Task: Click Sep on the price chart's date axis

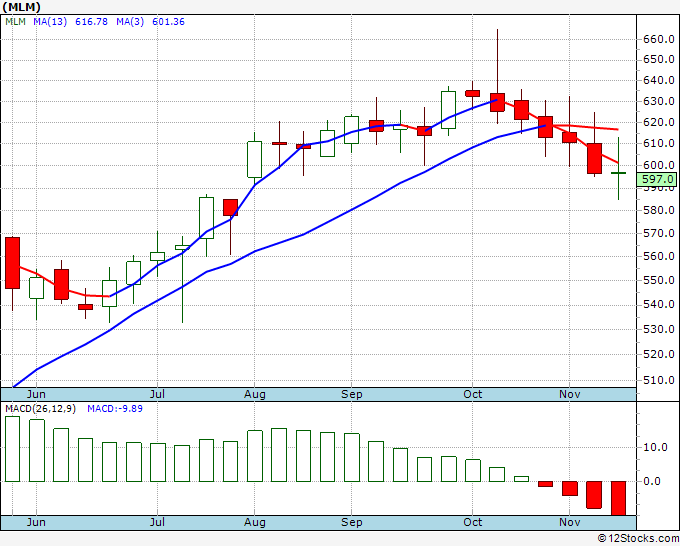Action: pos(352,394)
